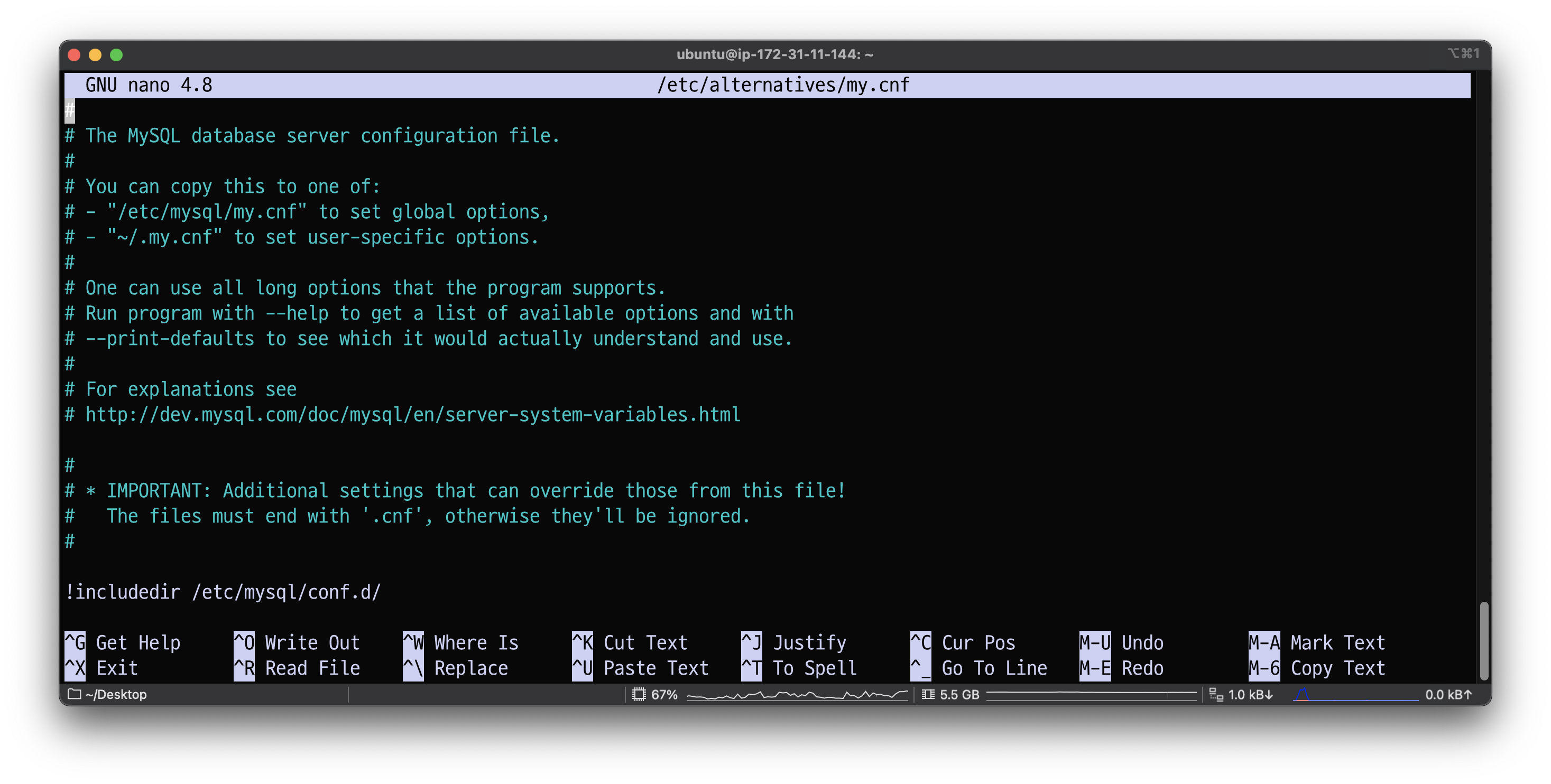
Task: Click the ^G Get Help shortcut
Action: click(x=123, y=642)
